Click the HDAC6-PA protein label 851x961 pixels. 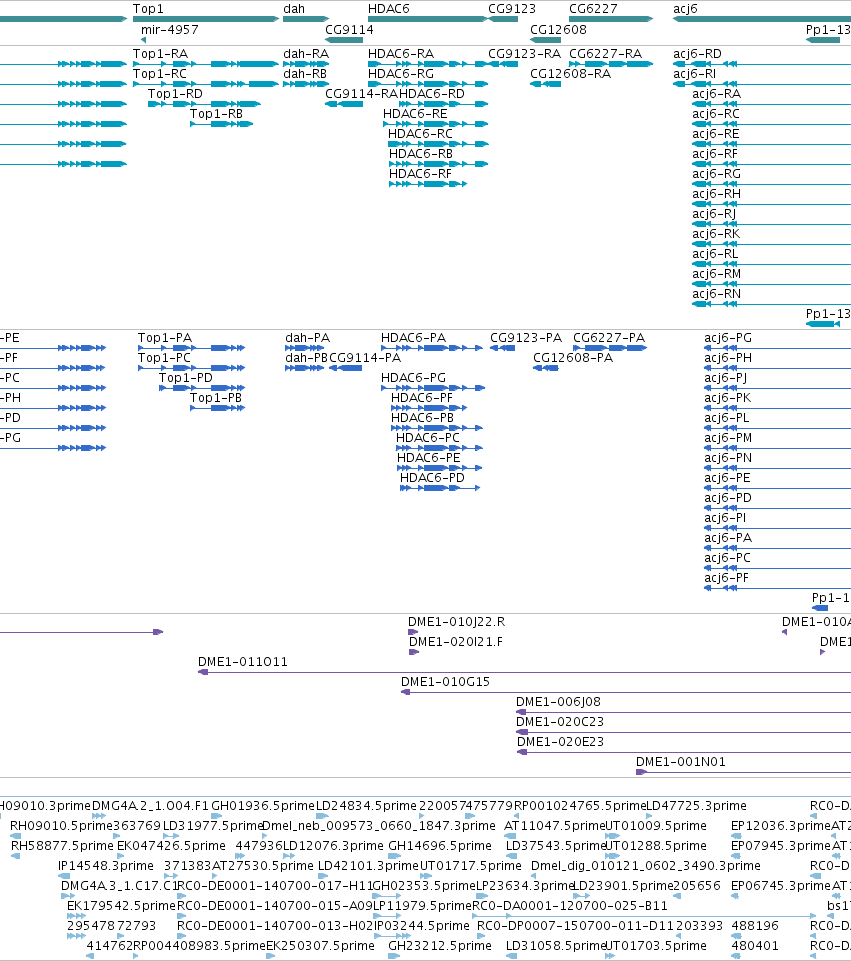tap(414, 338)
